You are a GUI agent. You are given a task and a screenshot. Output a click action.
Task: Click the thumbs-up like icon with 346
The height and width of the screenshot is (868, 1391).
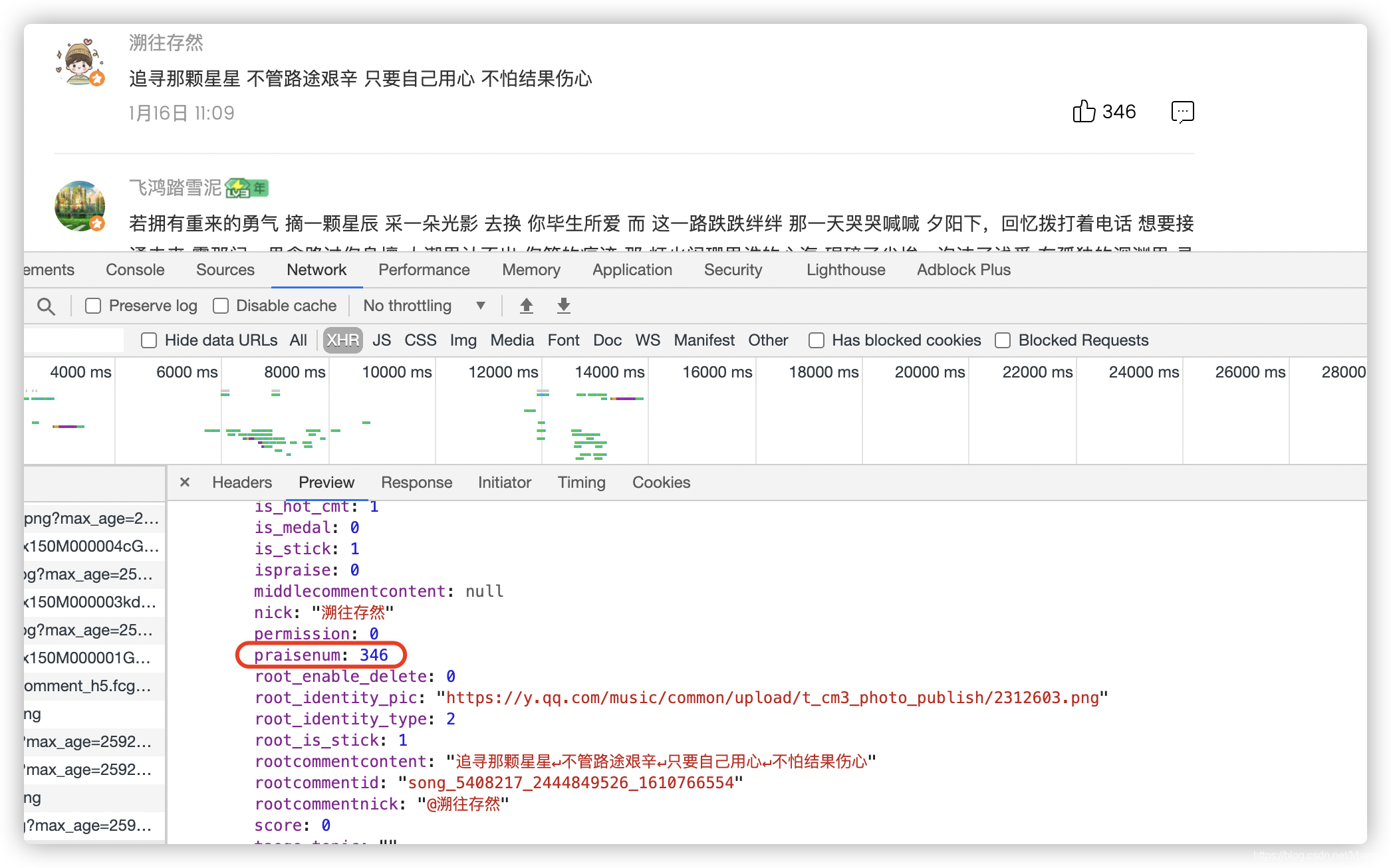[1084, 112]
